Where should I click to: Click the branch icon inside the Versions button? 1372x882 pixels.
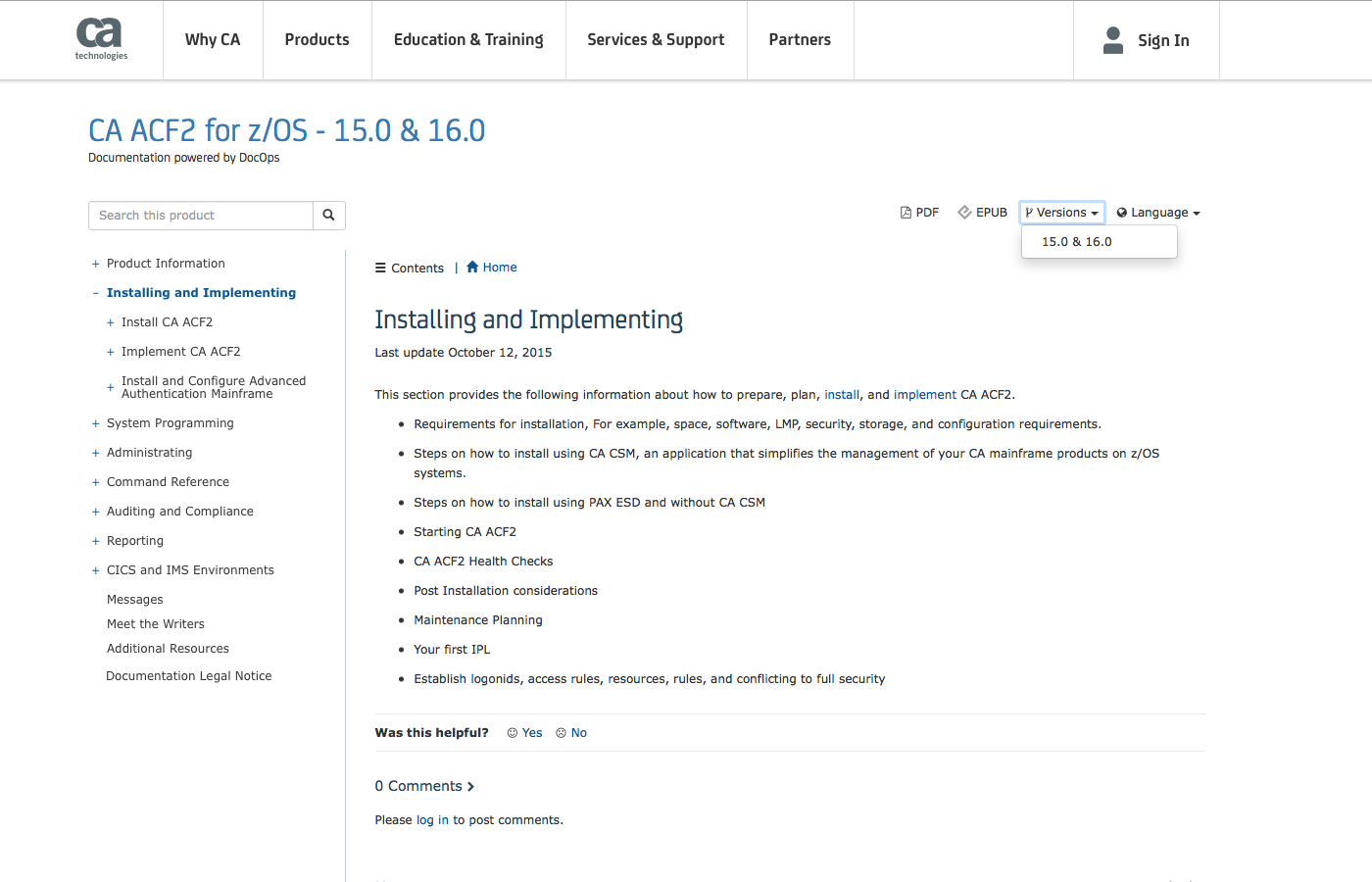click(1027, 212)
